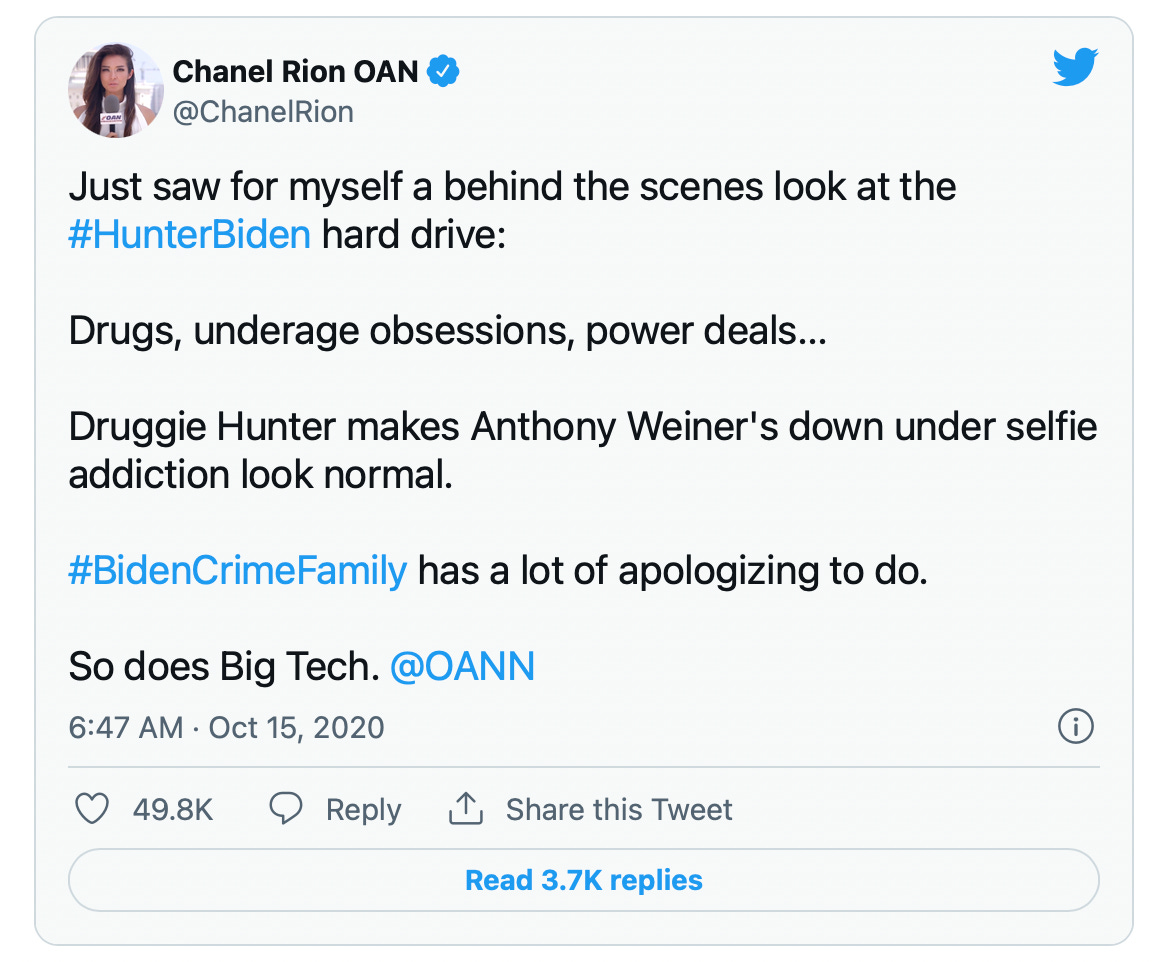Open the #BidenCrimeFamily hashtag

click(238, 570)
